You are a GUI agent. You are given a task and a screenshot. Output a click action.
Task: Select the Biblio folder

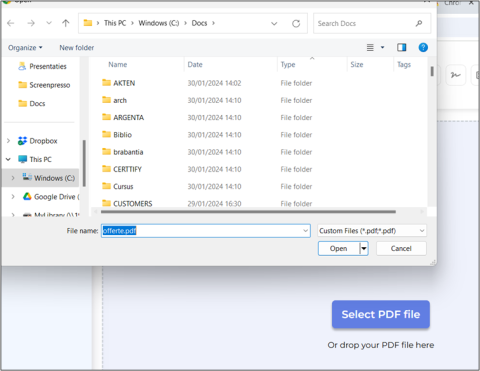coord(123,135)
